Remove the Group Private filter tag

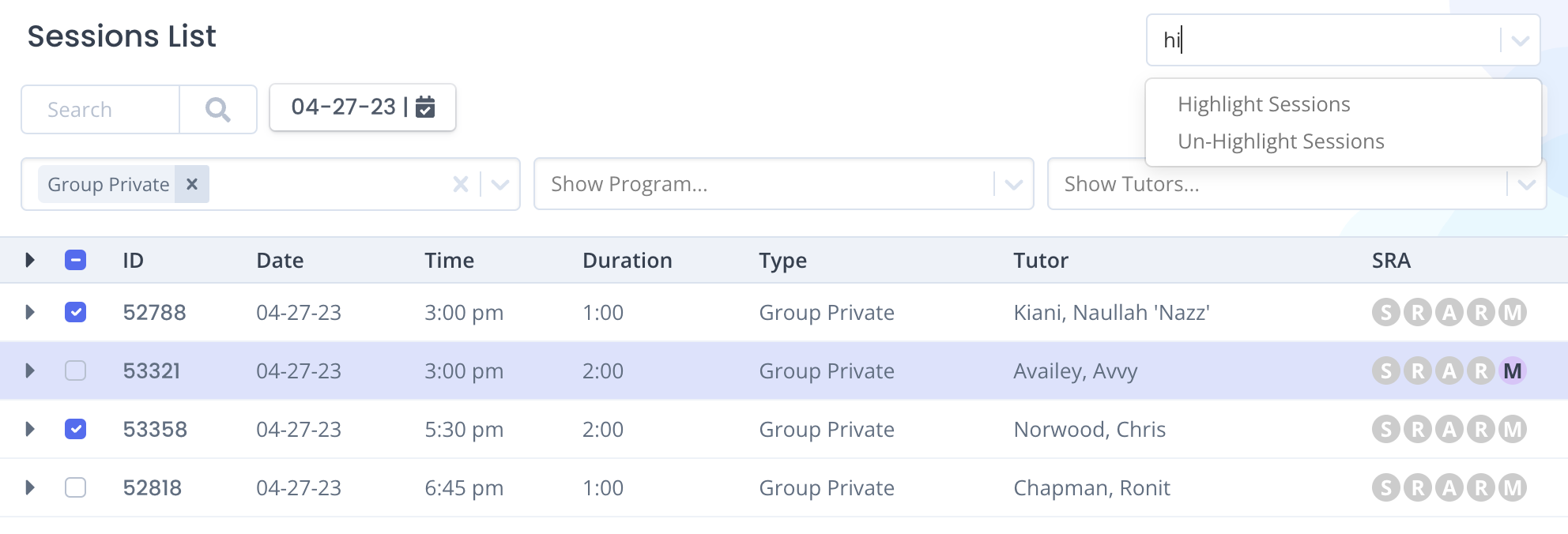click(191, 184)
